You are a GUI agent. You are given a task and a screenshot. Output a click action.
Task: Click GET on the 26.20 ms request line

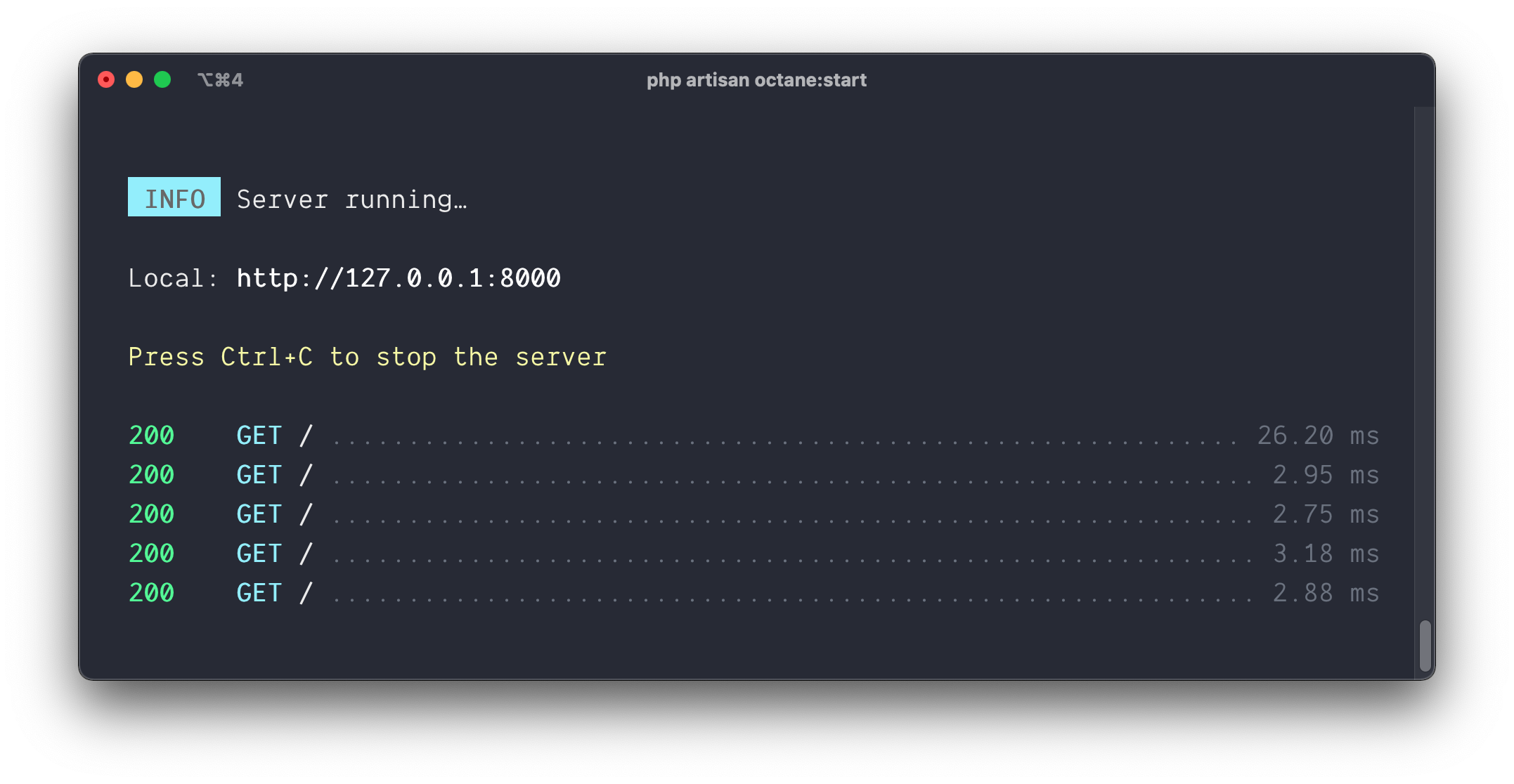tap(259, 436)
